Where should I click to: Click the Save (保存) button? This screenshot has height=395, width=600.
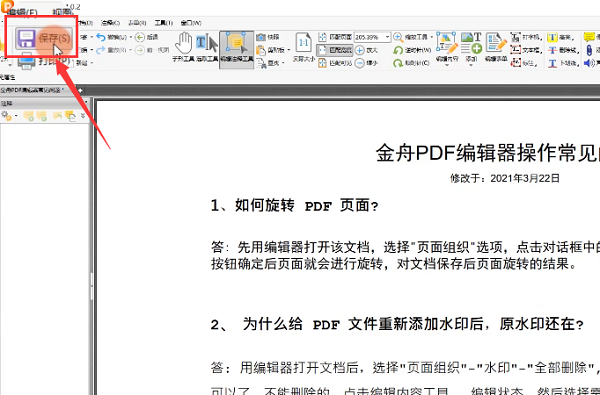[44, 38]
